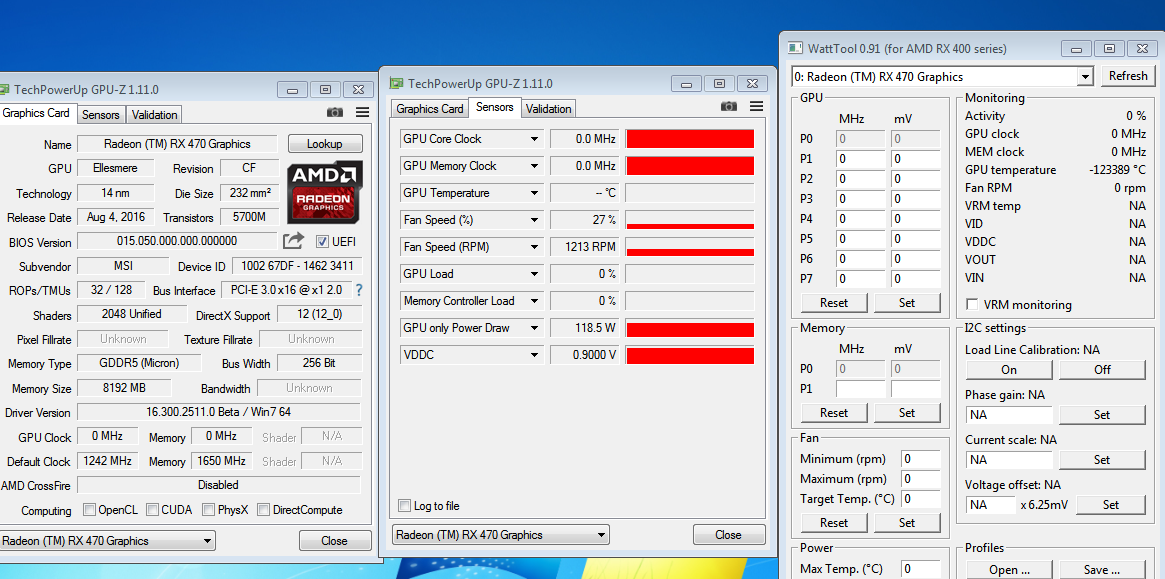Tick the CUDA checkbox
The image size is (1165, 579).
tap(152, 510)
